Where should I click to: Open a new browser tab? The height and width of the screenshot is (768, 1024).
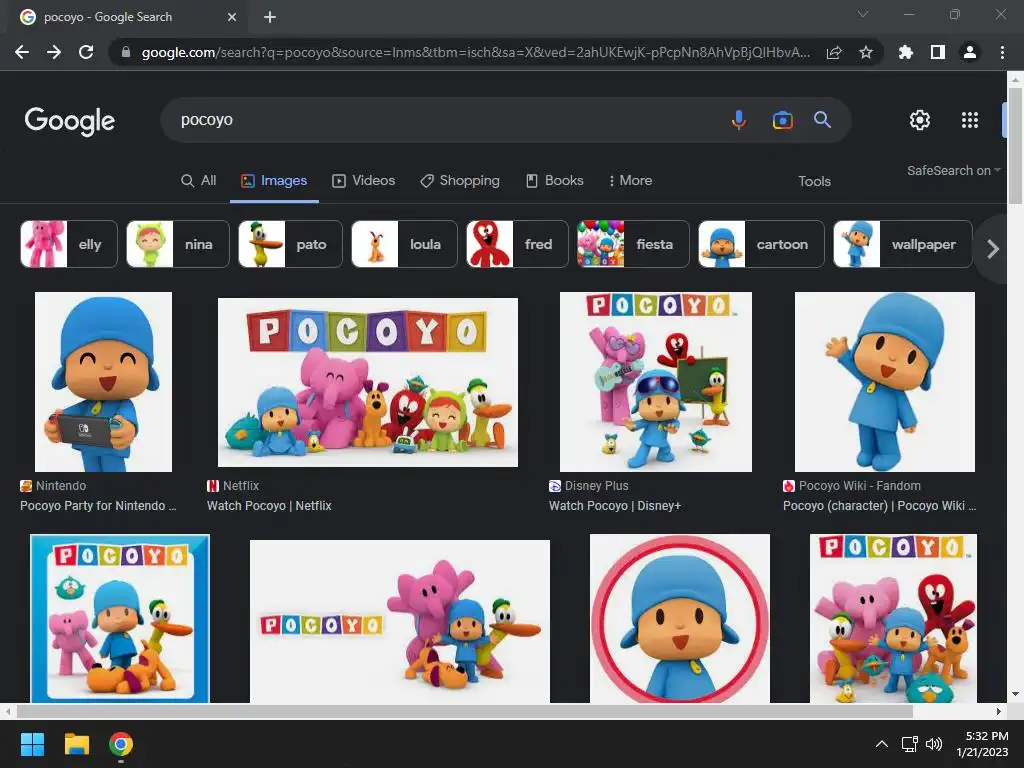[270, 17]
